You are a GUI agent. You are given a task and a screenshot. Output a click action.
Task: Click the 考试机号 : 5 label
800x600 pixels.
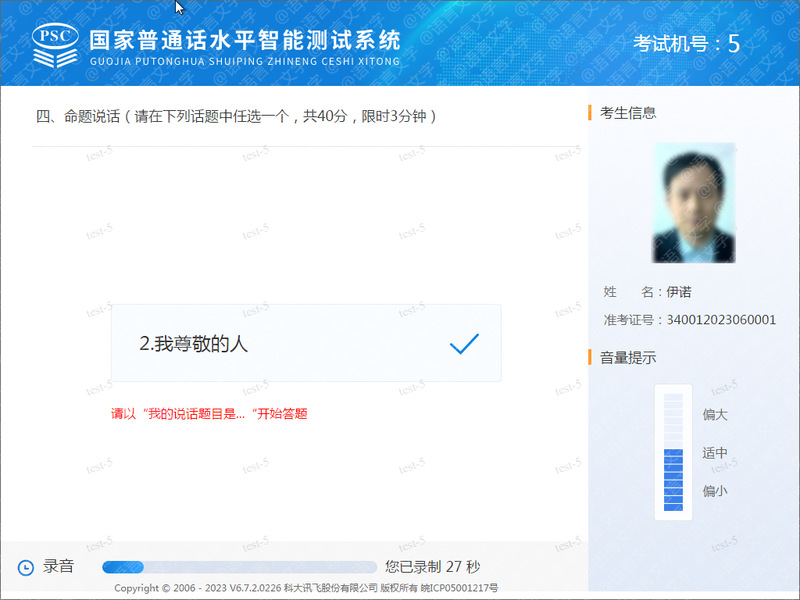click(x=686, y=44)
